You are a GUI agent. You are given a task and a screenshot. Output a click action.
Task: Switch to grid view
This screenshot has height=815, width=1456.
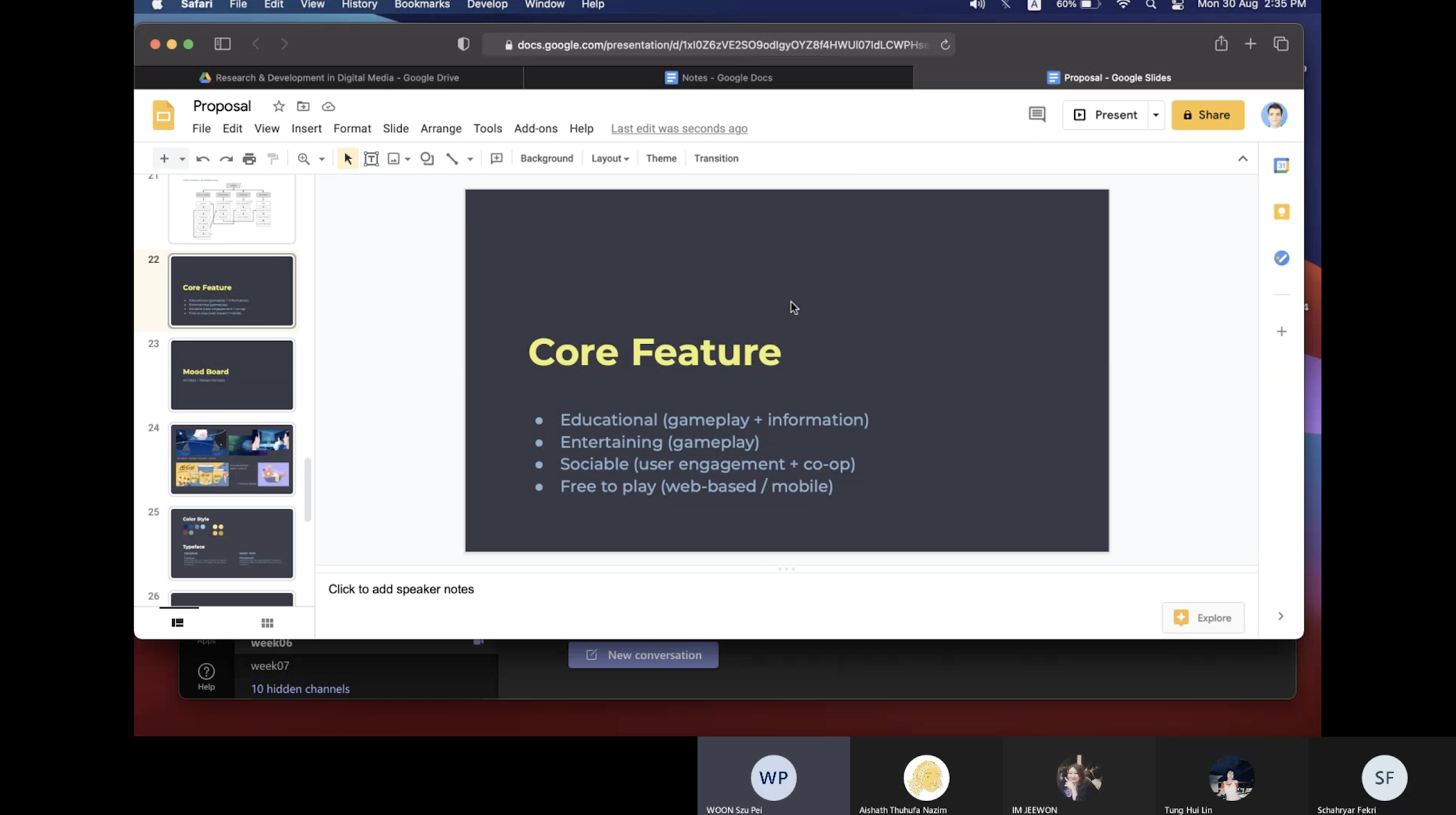pos(267,622)
